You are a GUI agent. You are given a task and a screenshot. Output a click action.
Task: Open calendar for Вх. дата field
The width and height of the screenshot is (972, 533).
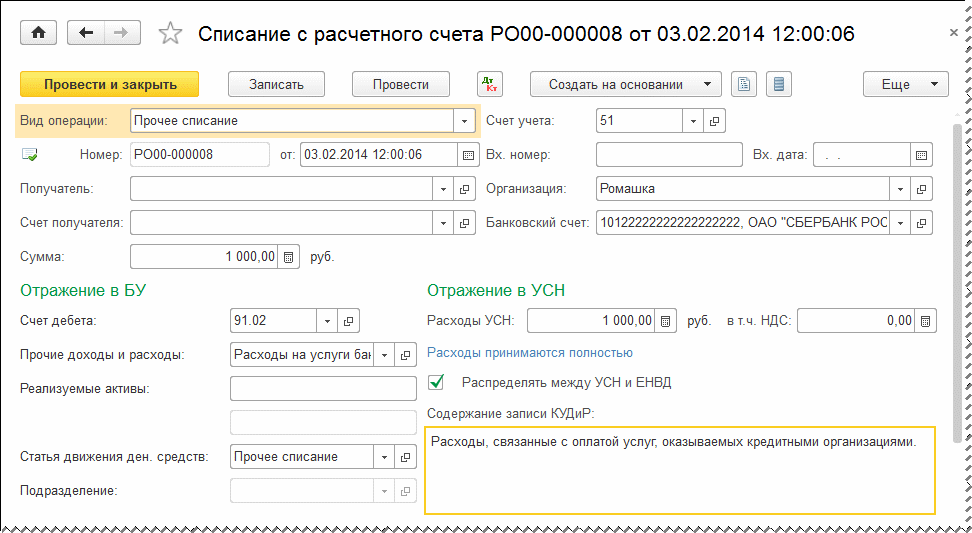click(921, 155)
